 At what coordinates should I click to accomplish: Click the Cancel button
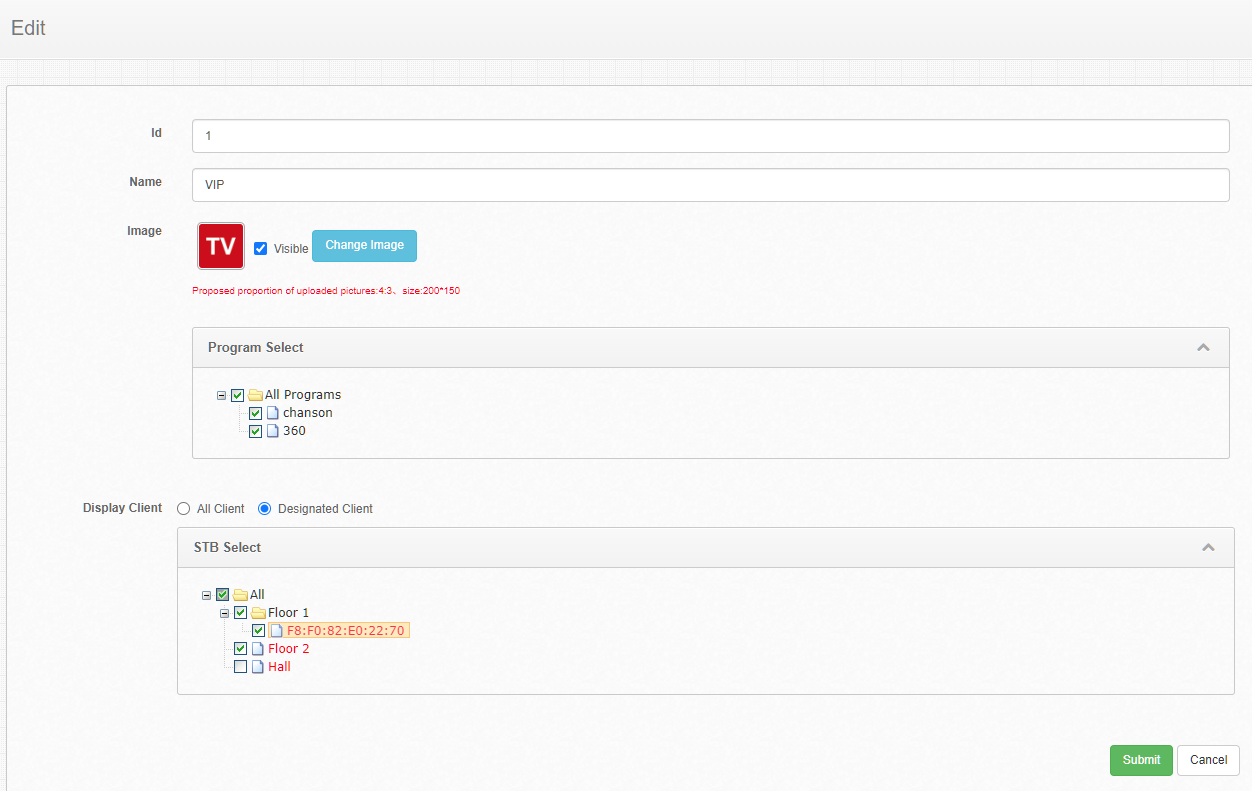click(x=1208, y=760)
